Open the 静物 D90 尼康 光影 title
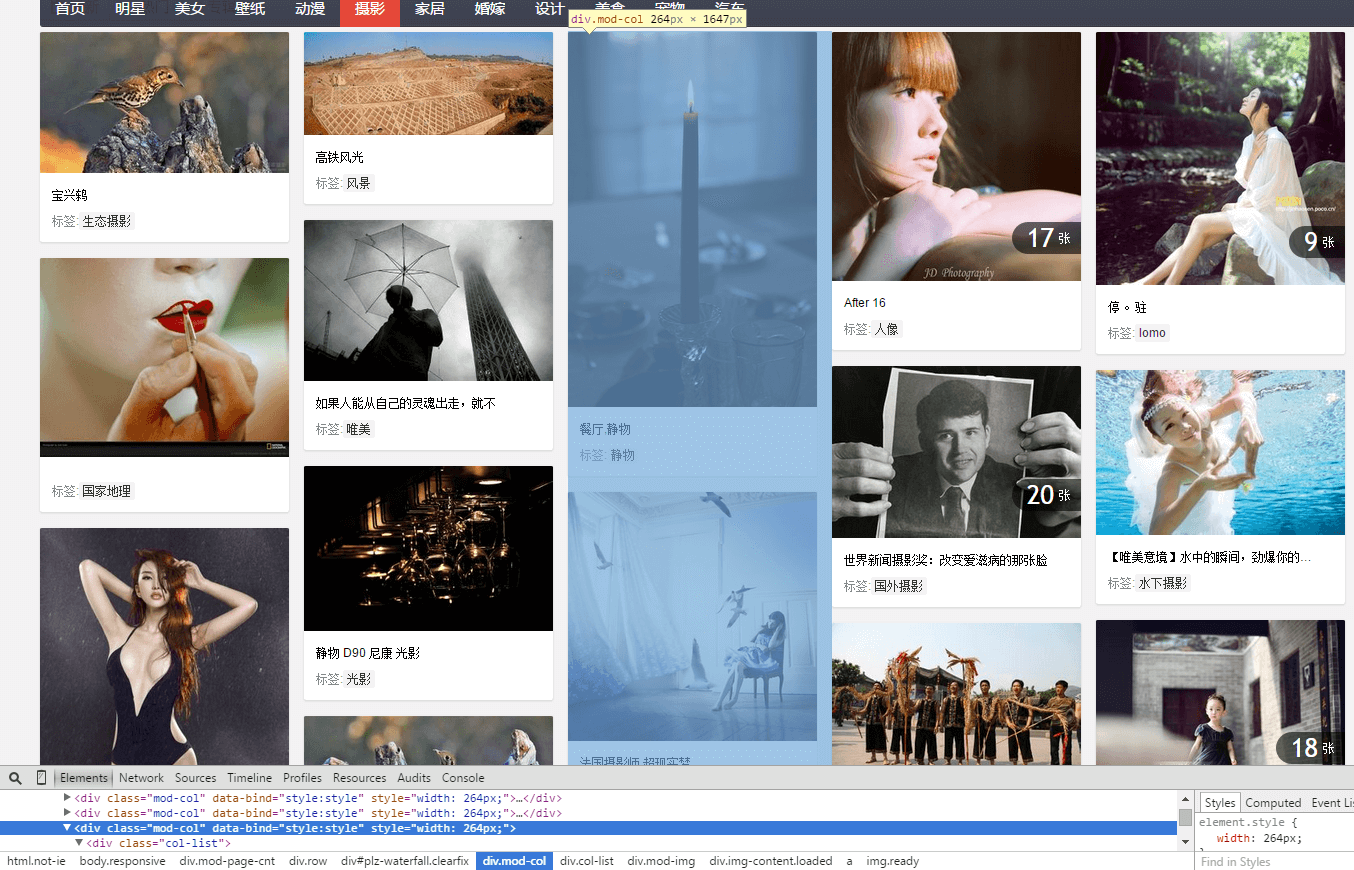Screen dimensions: 1354x870 coord(367,653)
